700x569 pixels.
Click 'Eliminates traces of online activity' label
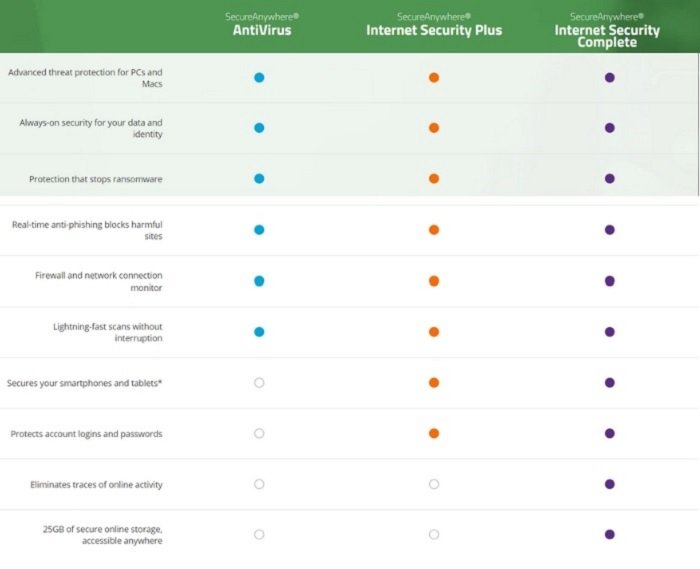click(x=96, y=485)
